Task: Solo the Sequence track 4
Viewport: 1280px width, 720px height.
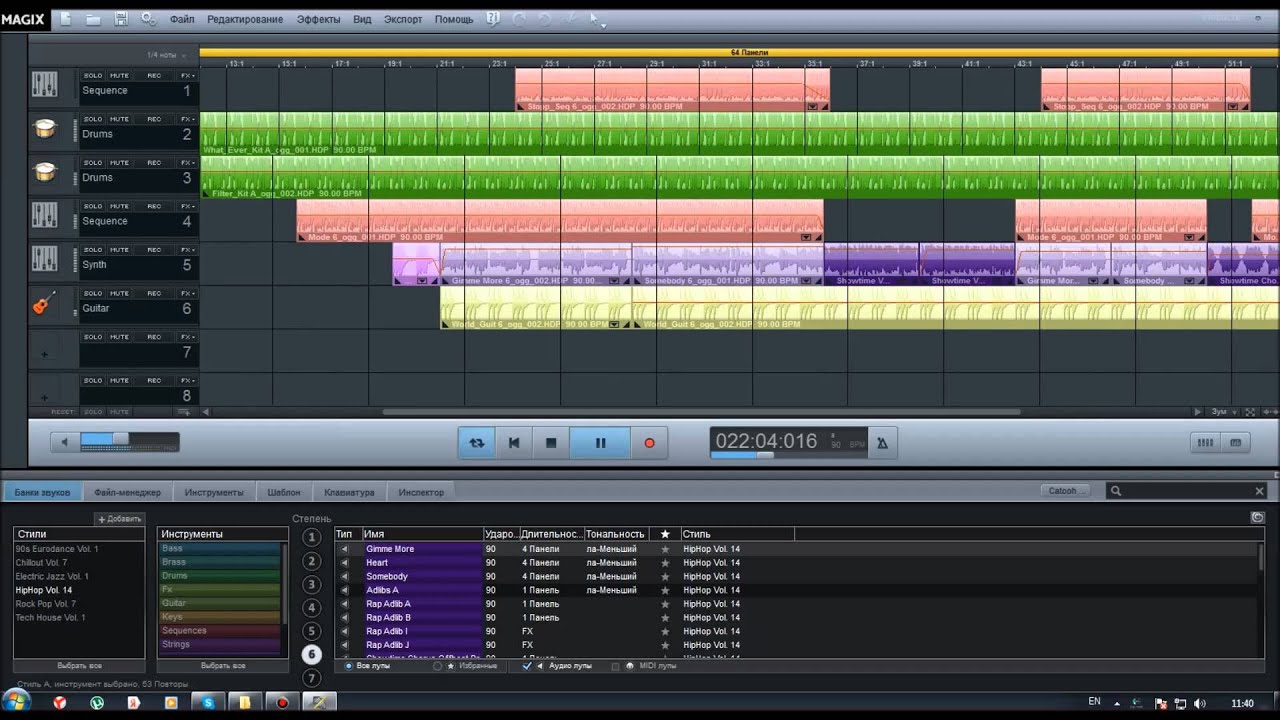Action: click(93, 206)
